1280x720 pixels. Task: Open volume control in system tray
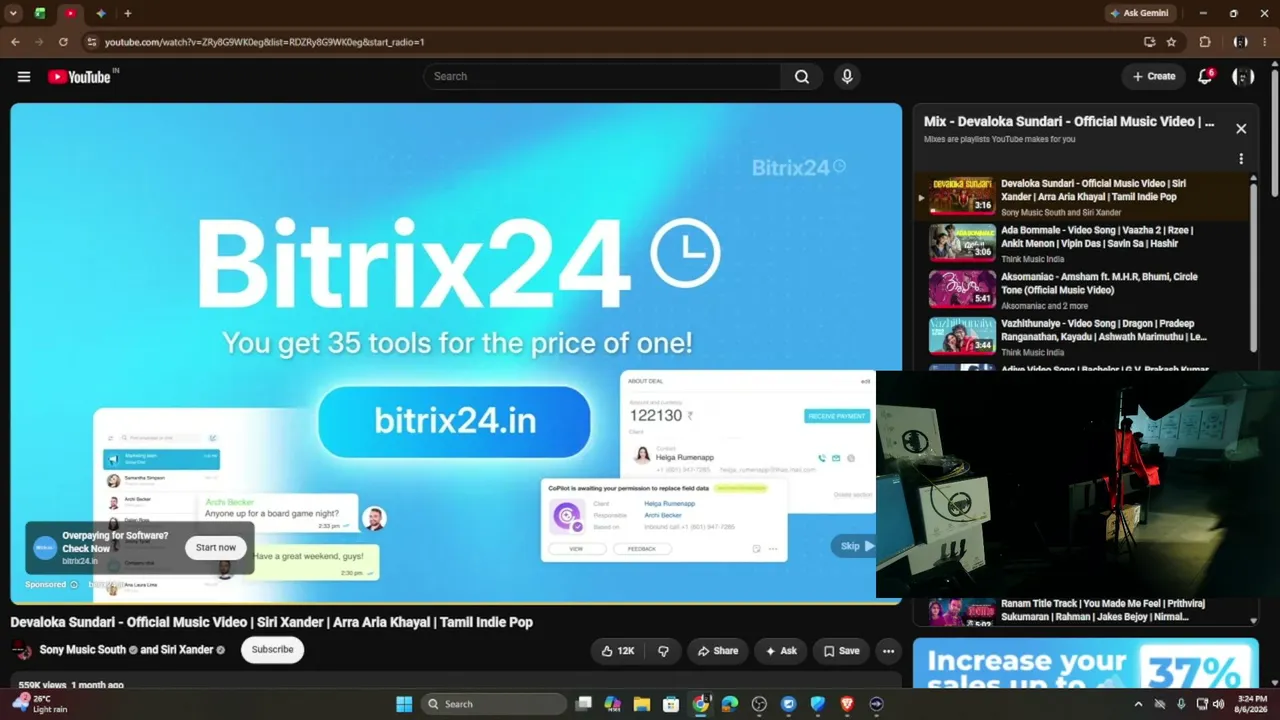coord(1219,704)
